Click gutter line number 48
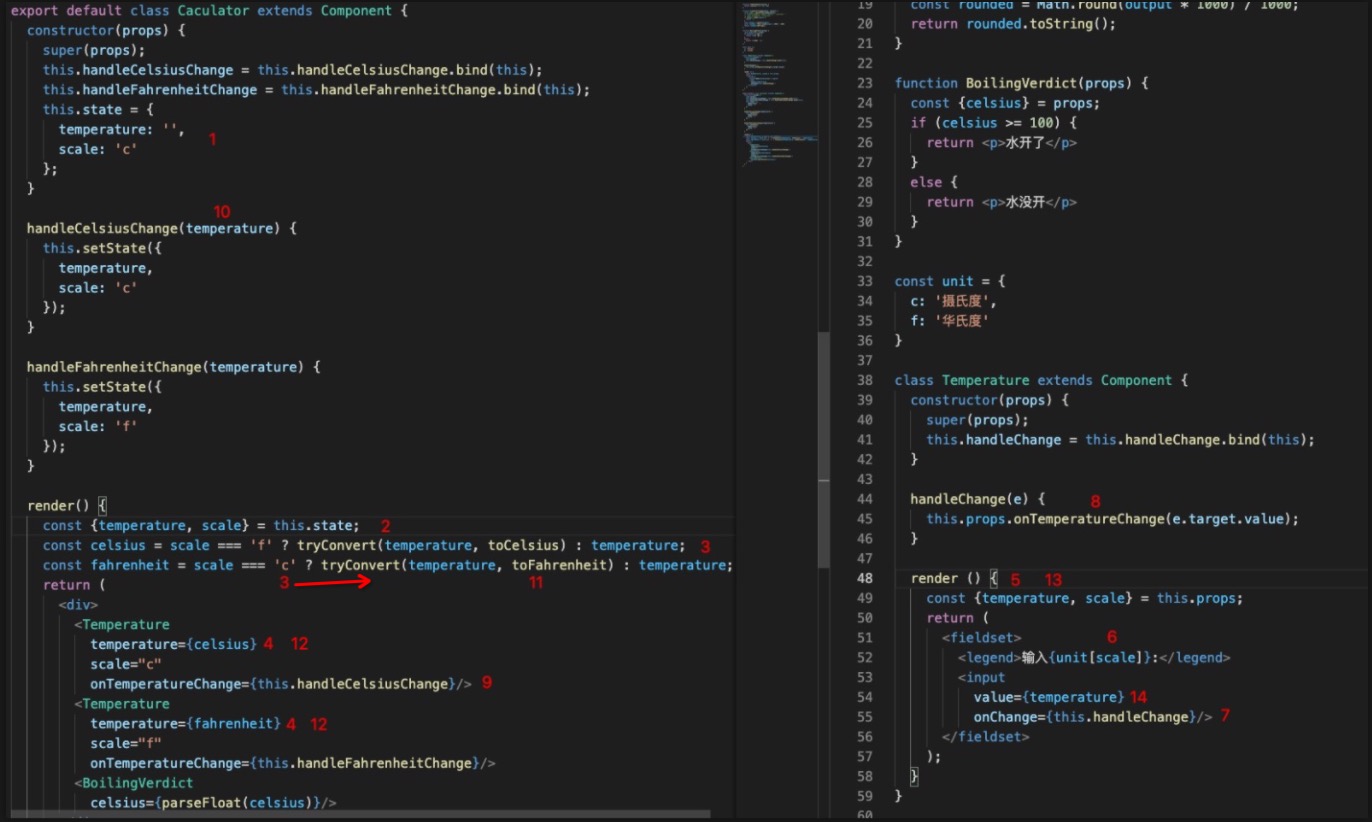This screenshot has height=822, width=1372. click(x=865, y=578)
